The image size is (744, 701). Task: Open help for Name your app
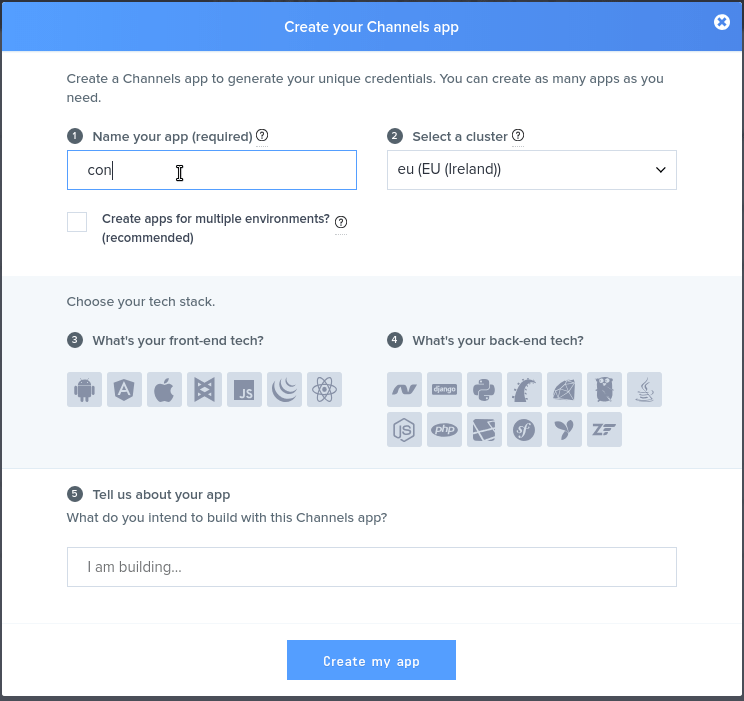coord(262,136)
